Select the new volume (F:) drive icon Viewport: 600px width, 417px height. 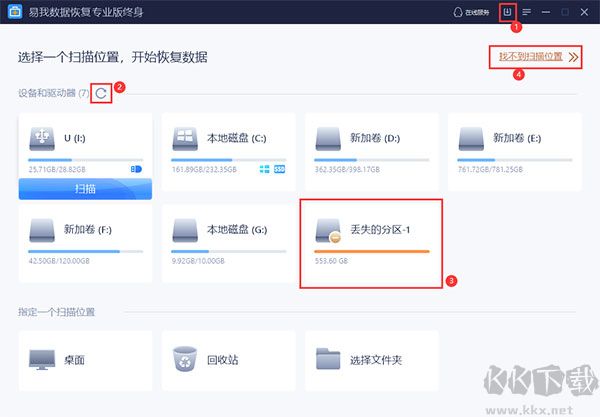[x=42, y=230]
